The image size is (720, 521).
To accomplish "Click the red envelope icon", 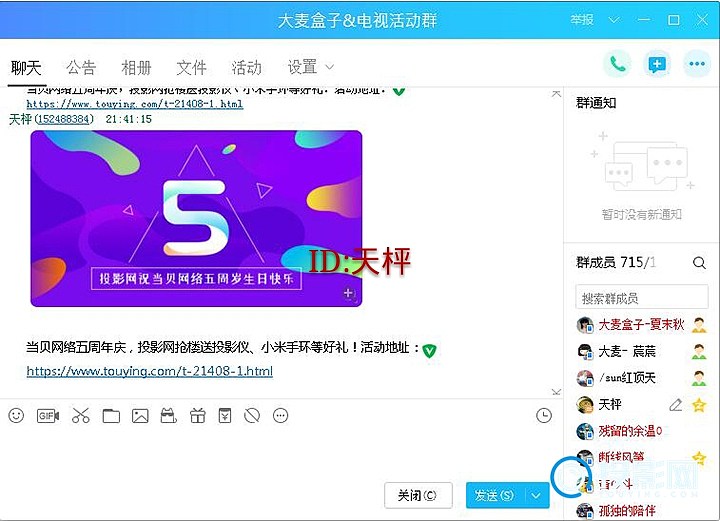I will pyautogui.click(x=225, y=415).
